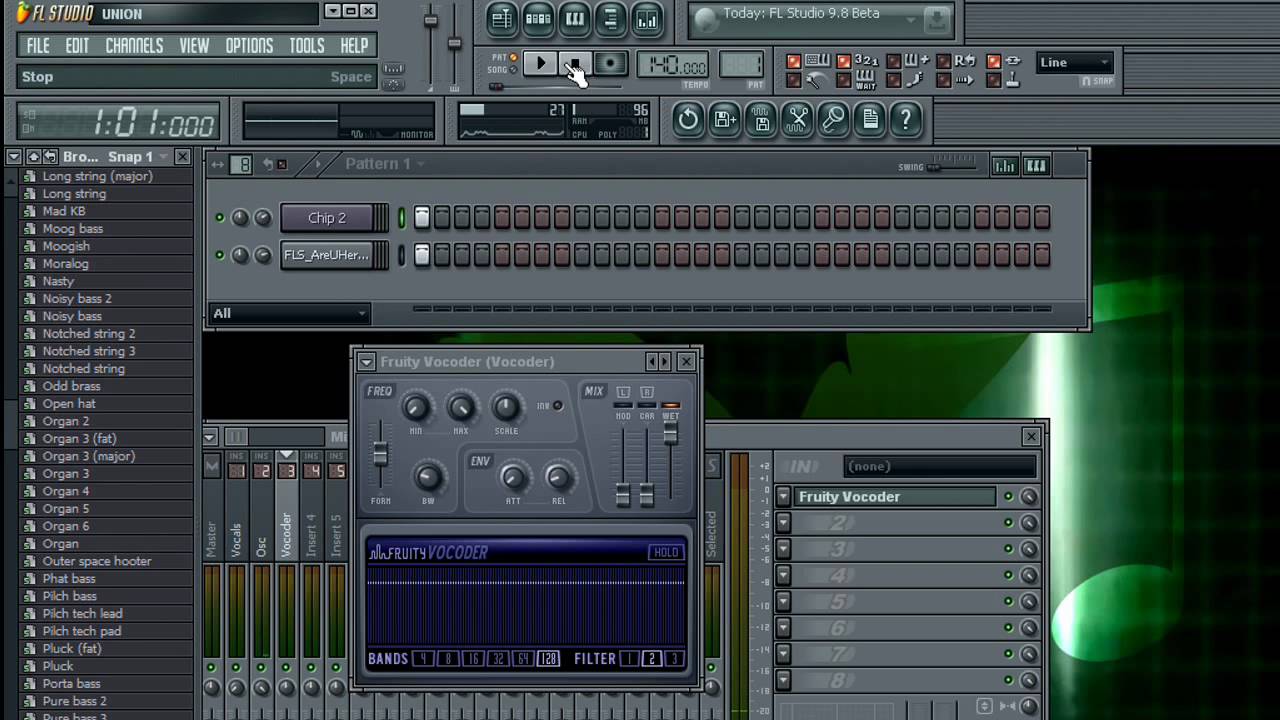This screenshot has height=720, width=1280.
Task: Click the R button in vocoder MIX section
Action: (647, 392)
